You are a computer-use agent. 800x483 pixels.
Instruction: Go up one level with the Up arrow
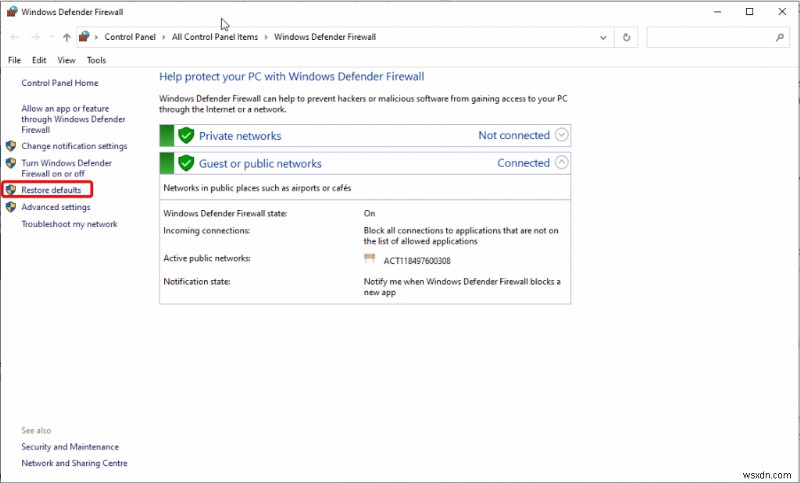click(x=66, y=37)
